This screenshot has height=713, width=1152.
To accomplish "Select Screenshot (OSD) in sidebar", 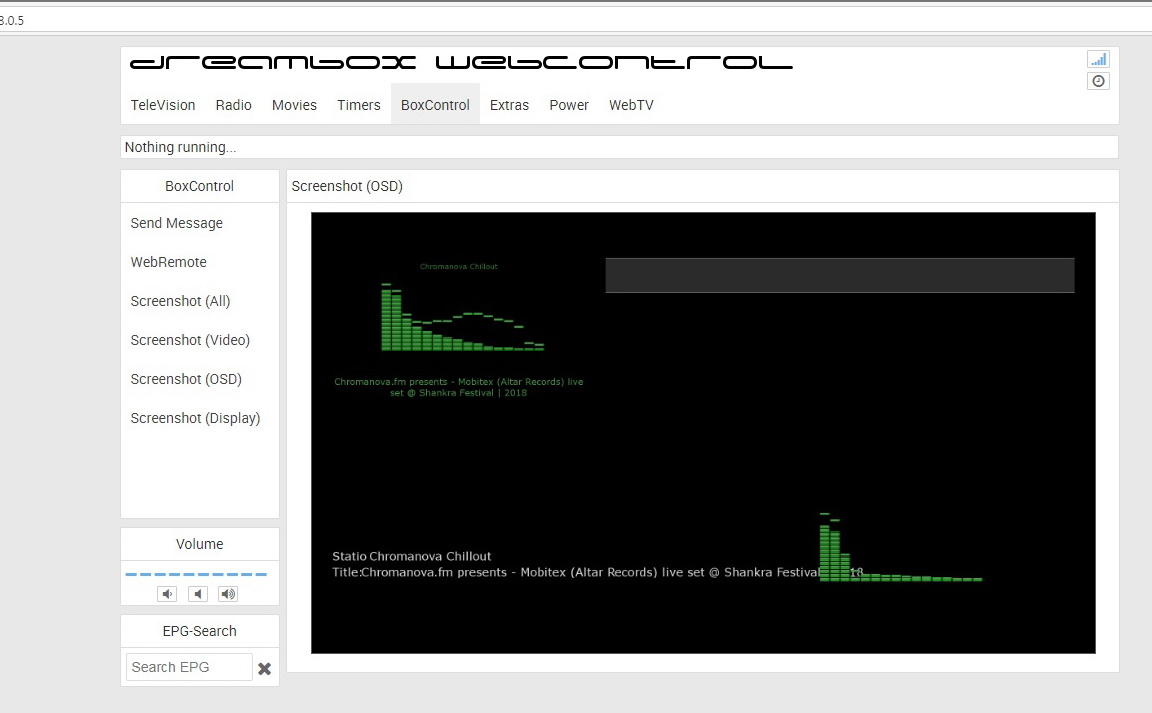I will point(186,379).
